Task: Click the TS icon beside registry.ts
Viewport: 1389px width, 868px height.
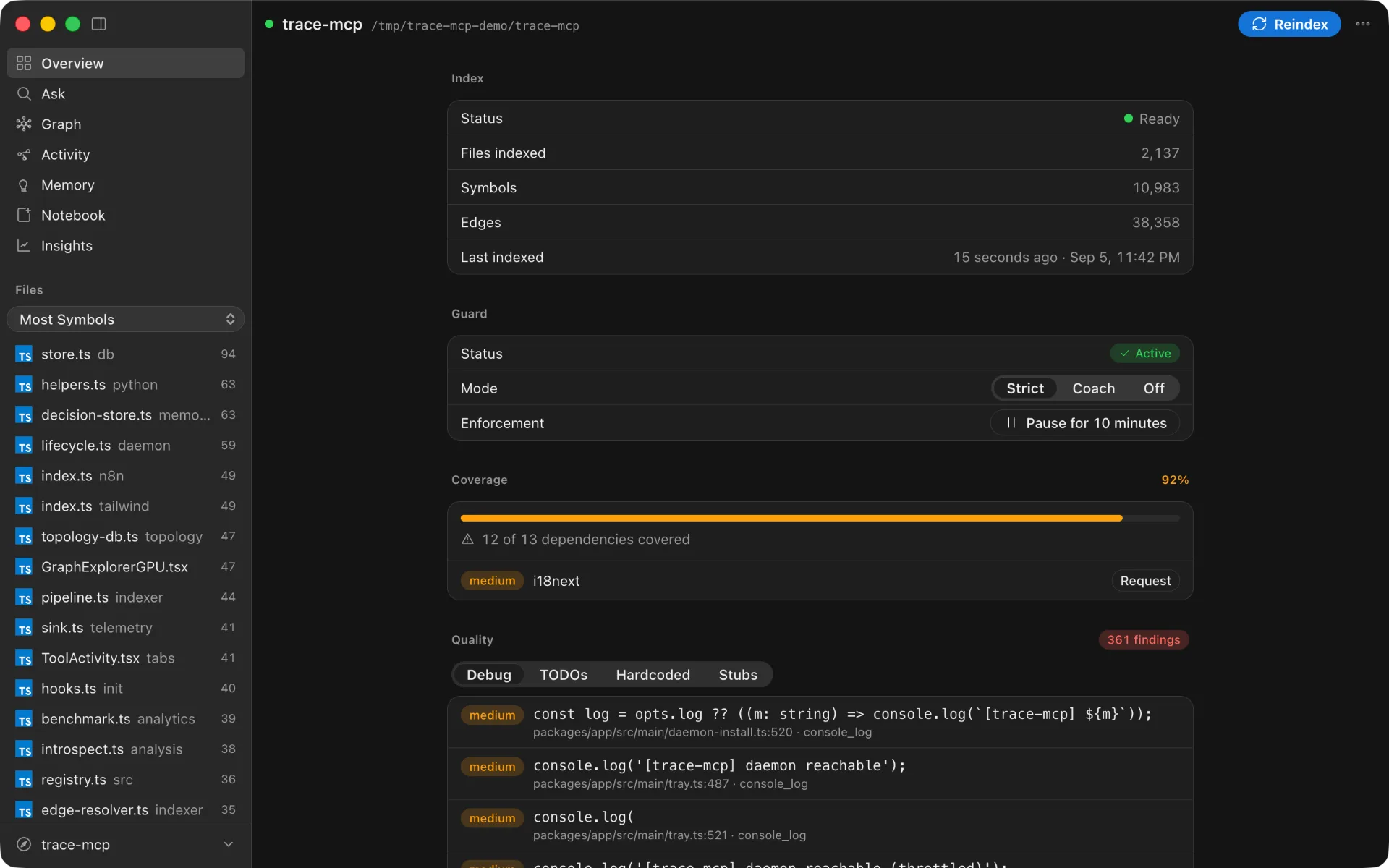Action: tap(24, 780)
